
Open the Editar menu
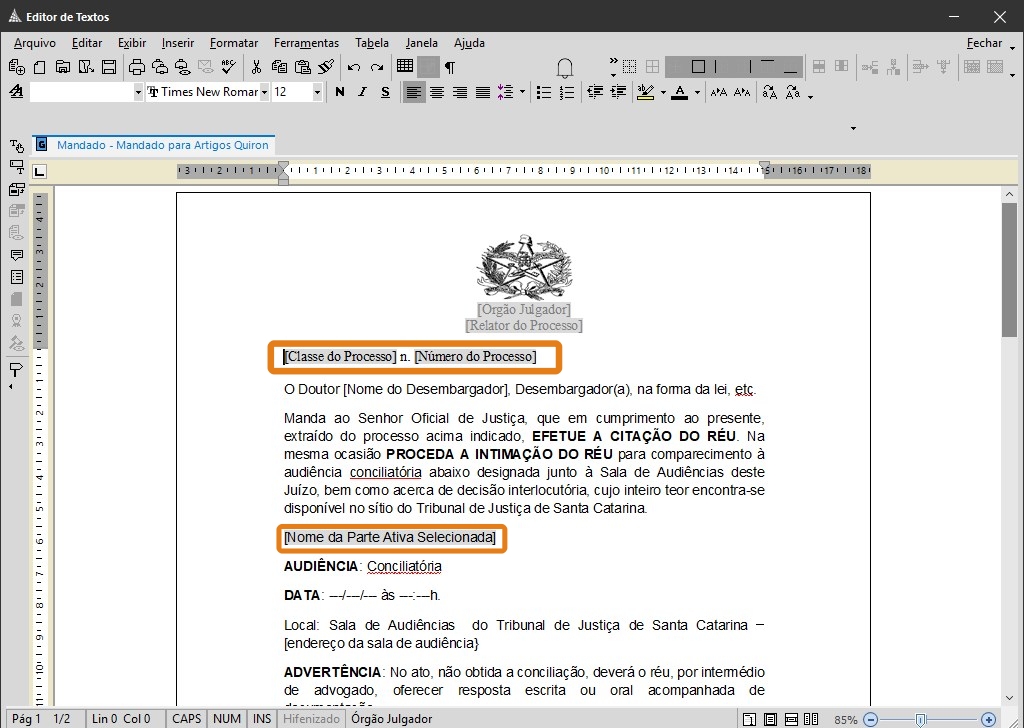[87, 43]
